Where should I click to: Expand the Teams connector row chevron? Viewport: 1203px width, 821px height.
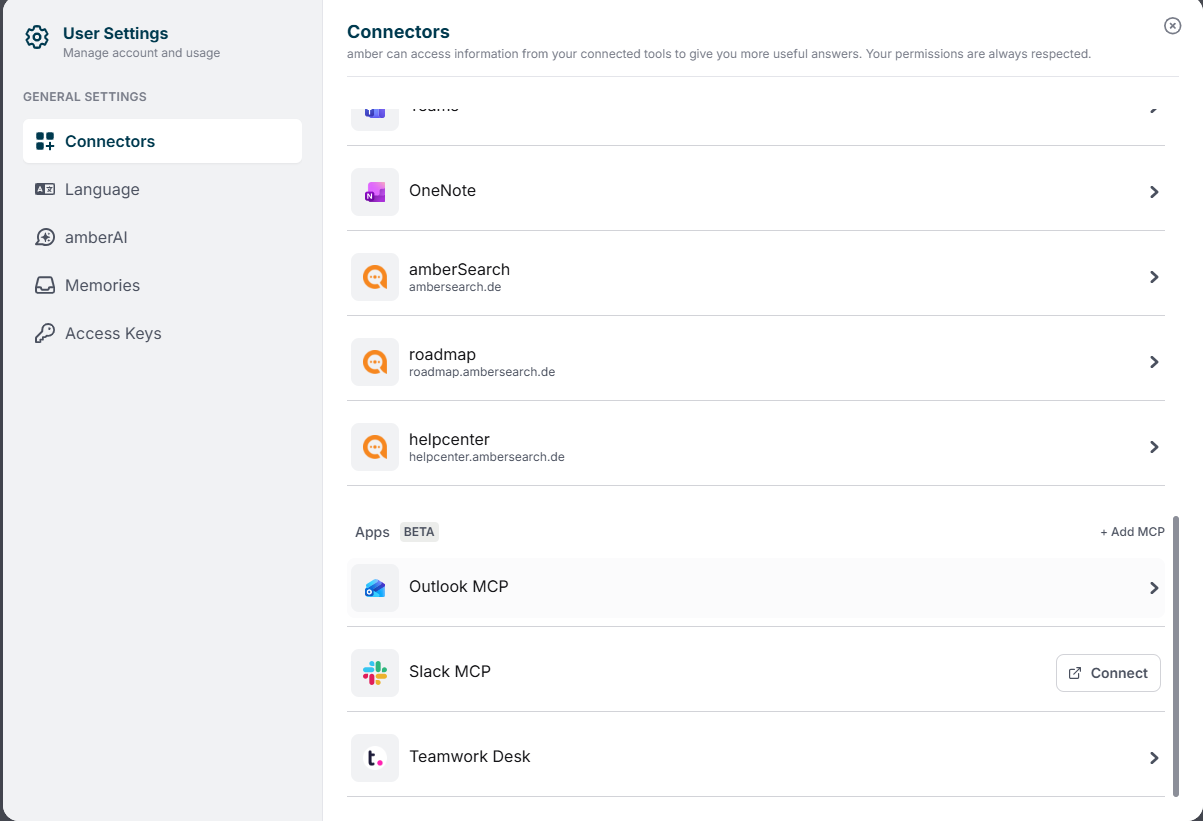coord(1154,108)
